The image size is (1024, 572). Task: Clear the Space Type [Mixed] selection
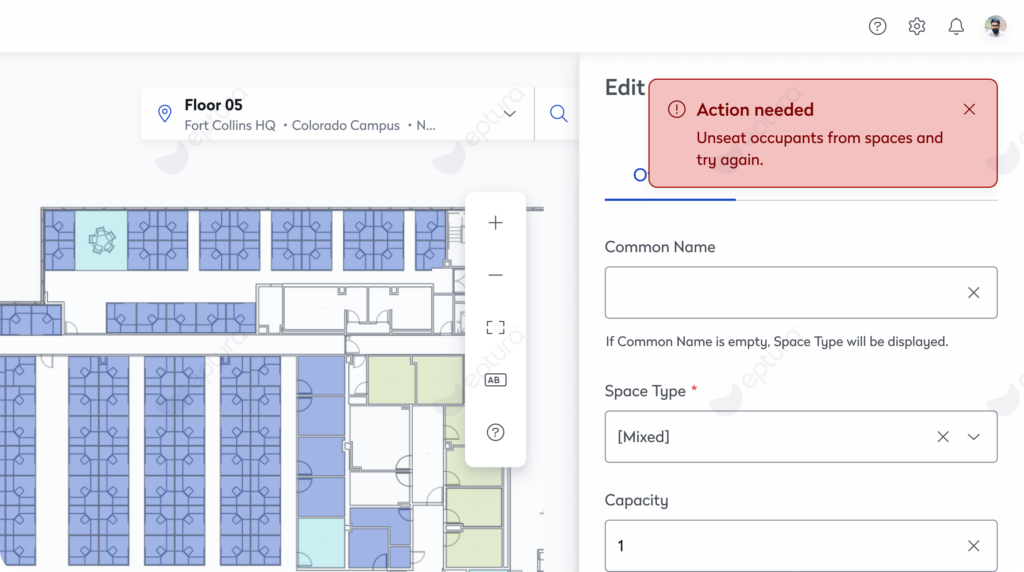pos(942,437)
